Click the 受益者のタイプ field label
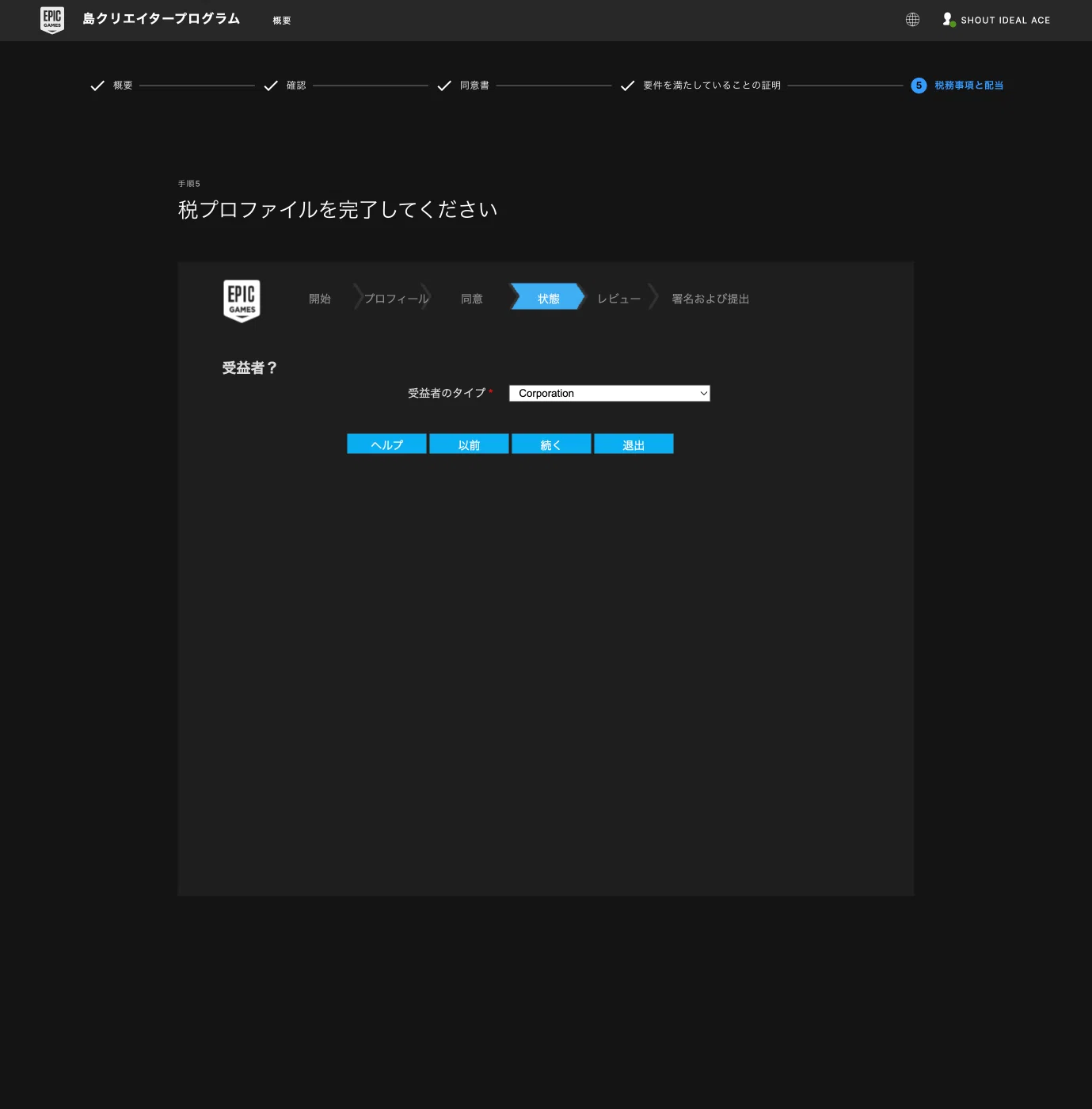Viewport: 1092px width, 1109px height. tap(447, 393)
